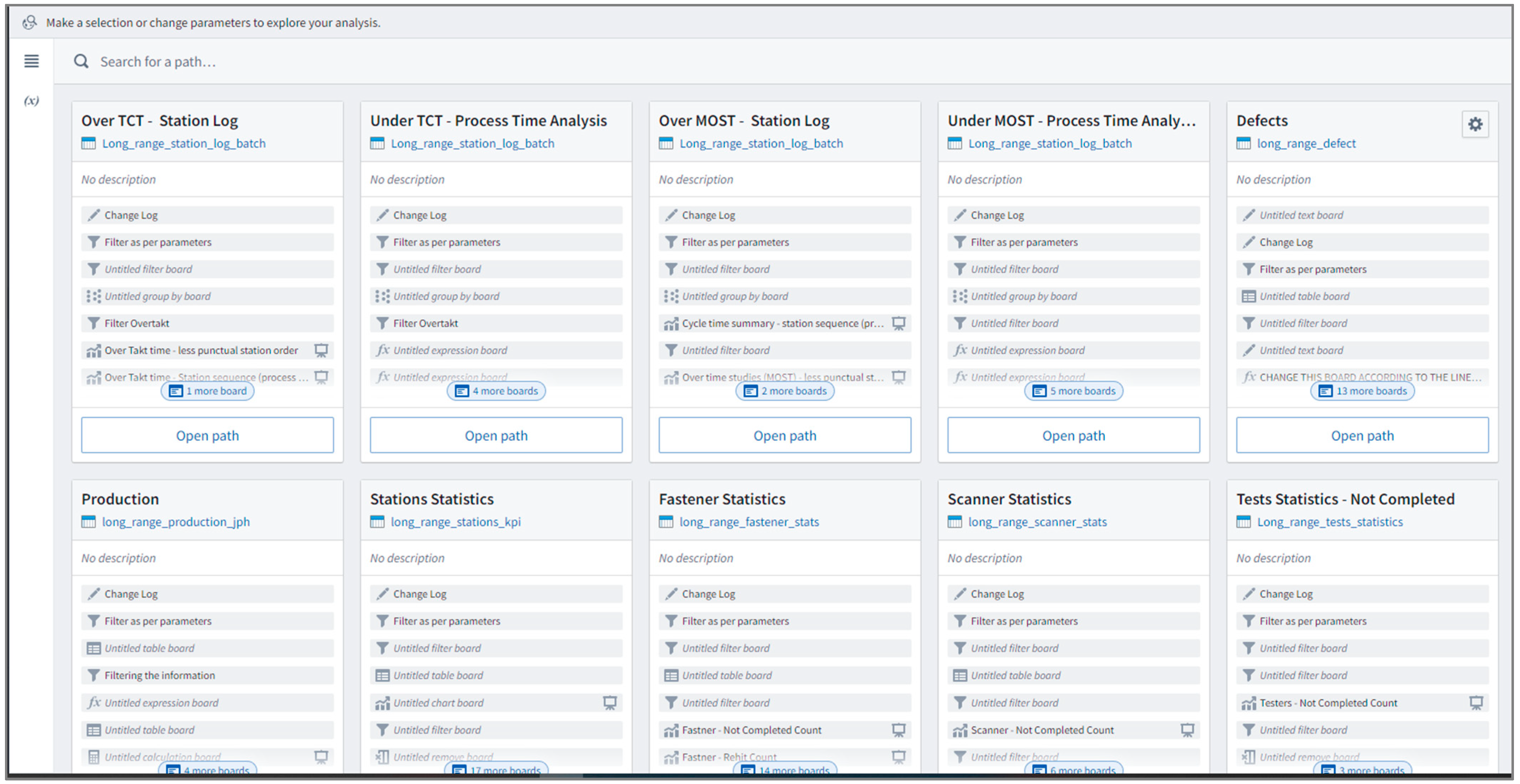Click presentation icon beside Cycle time summary
The height and width of the screenshot is (784, 1520).
tap(898, 323)
